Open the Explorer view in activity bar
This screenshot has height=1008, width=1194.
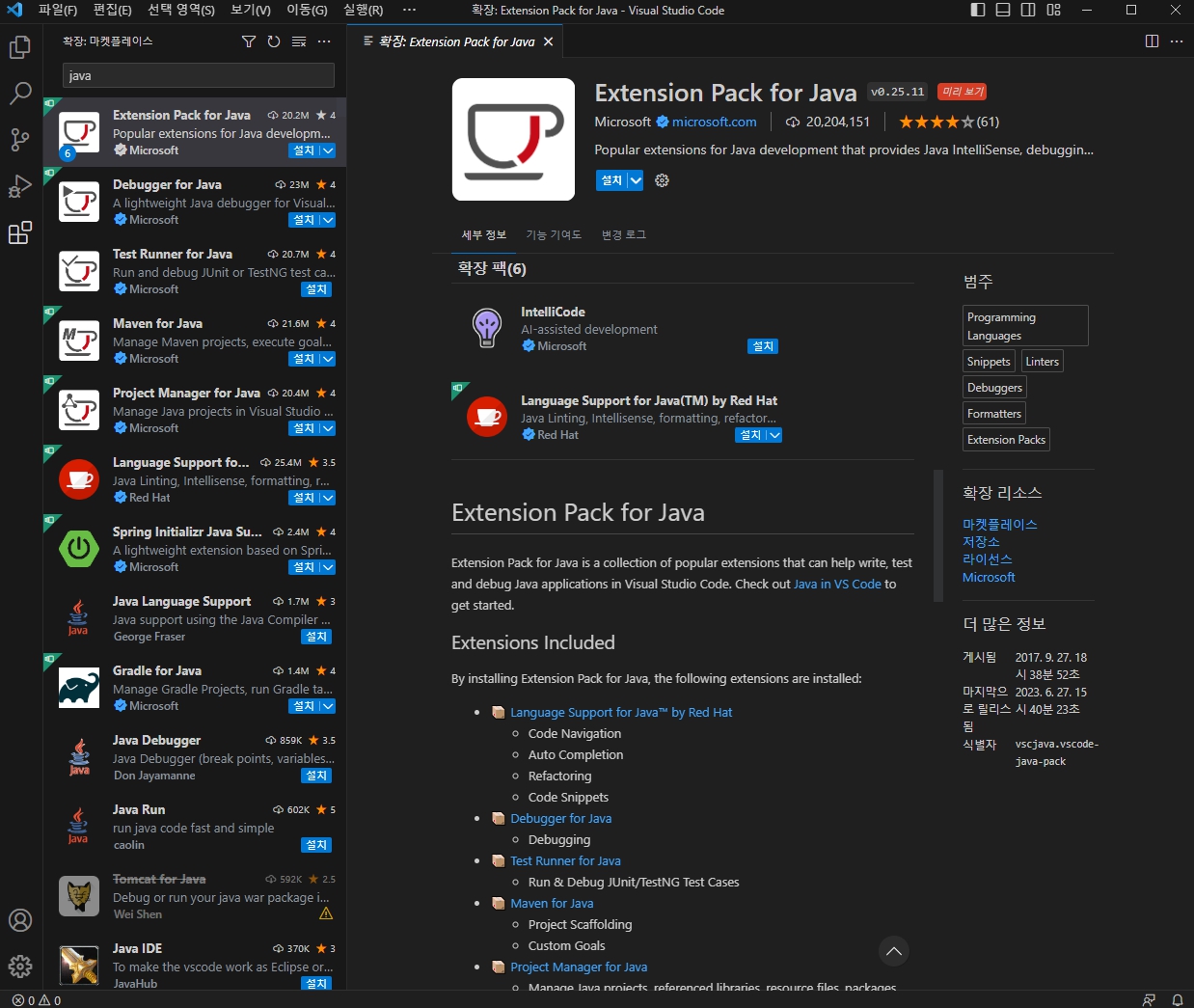[x=20, y=46]
